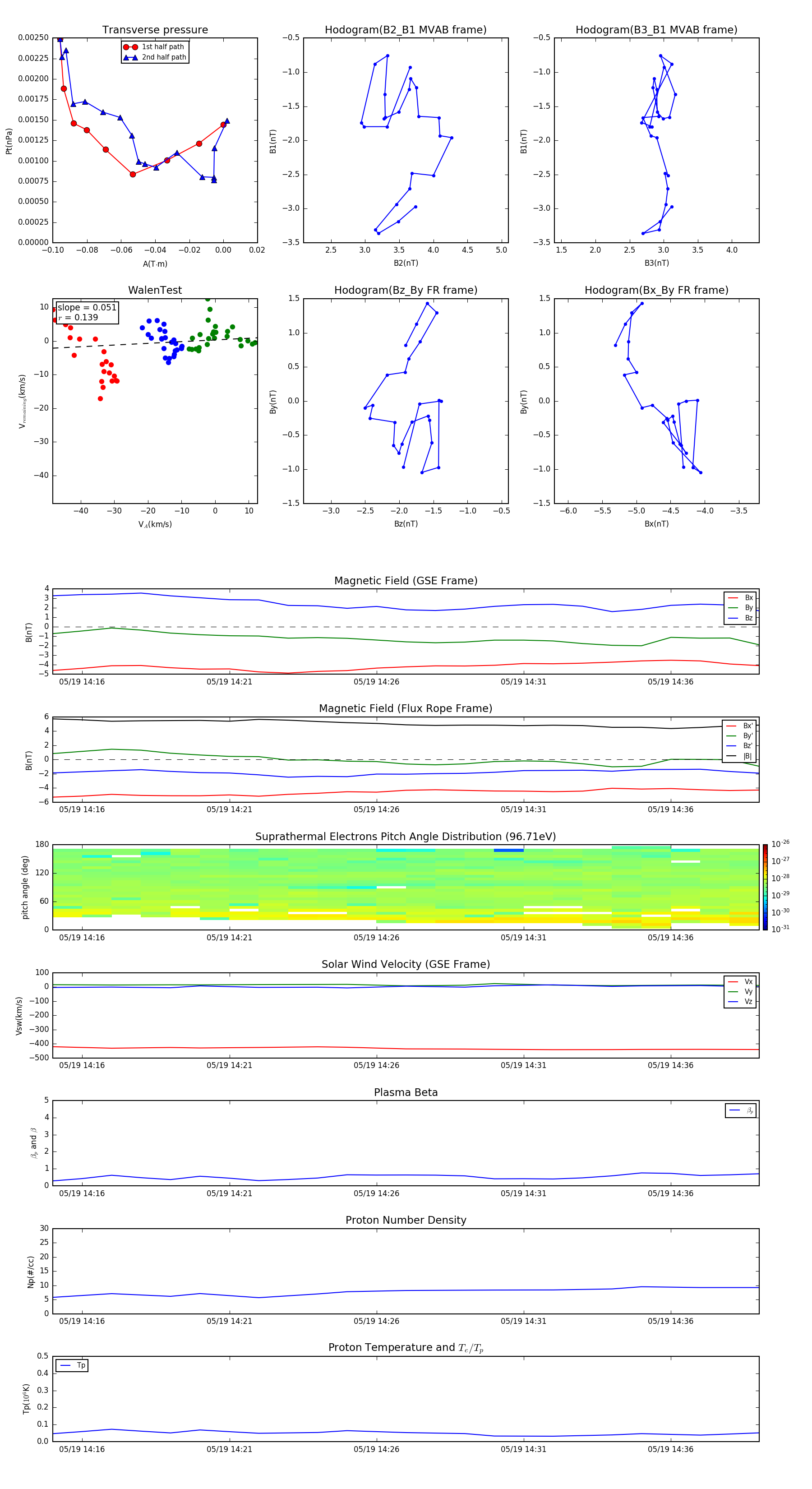812x1489 pixels.
Task: Click the "Magnetic Field (GSE Frame)" title
Action: click(x=406, y=581)
